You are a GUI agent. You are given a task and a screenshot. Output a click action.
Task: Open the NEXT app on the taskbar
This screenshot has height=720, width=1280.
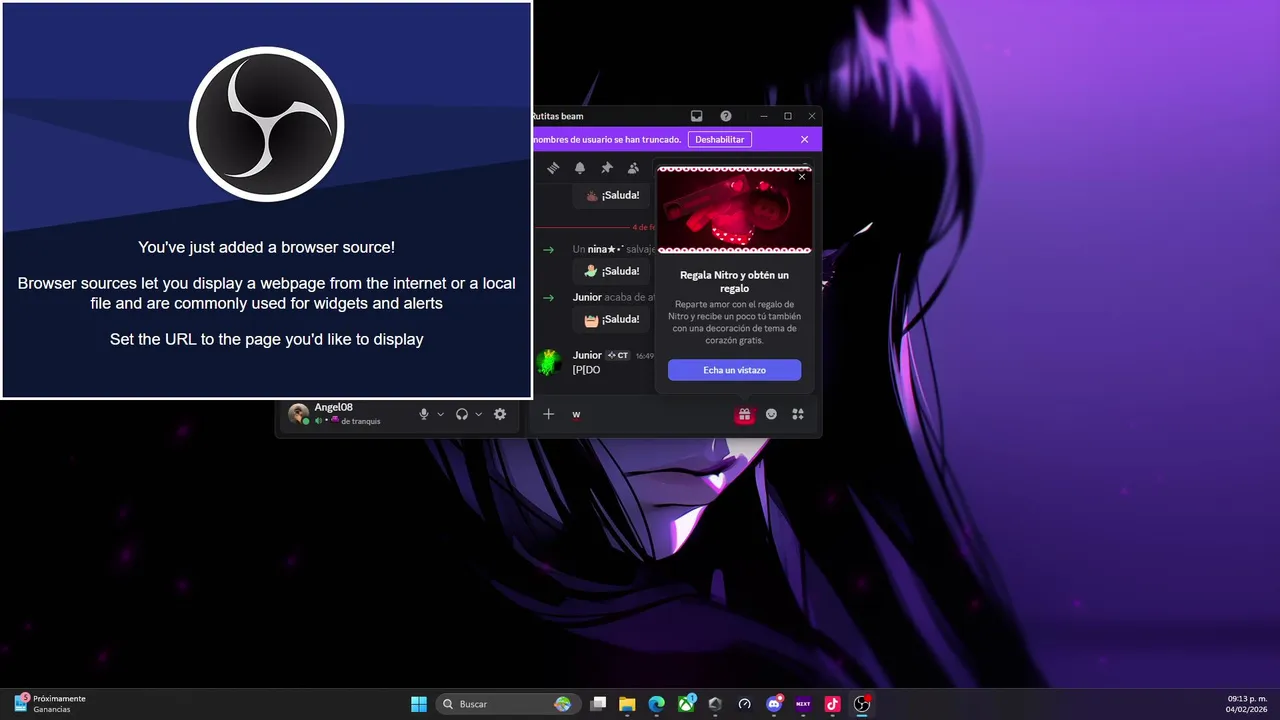tap(803, 704)
